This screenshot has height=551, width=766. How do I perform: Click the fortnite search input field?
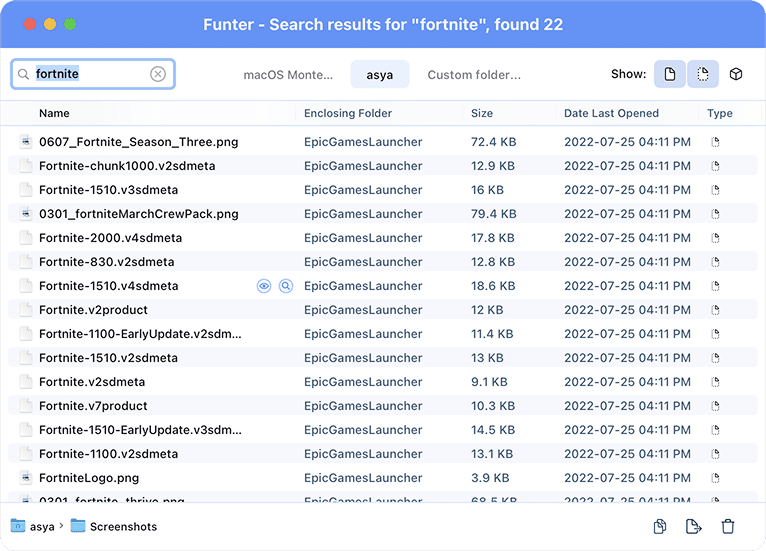93,74
